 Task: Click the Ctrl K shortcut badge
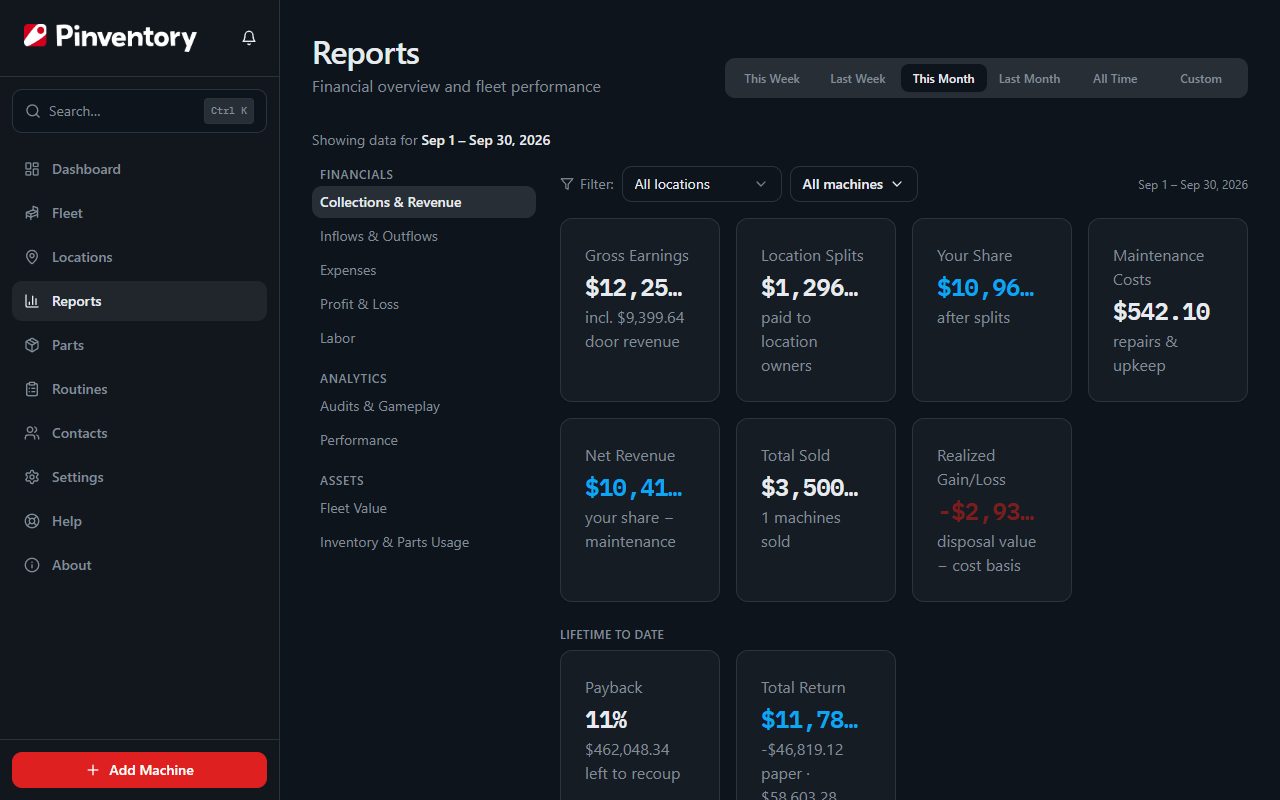(x=229, y=111)
